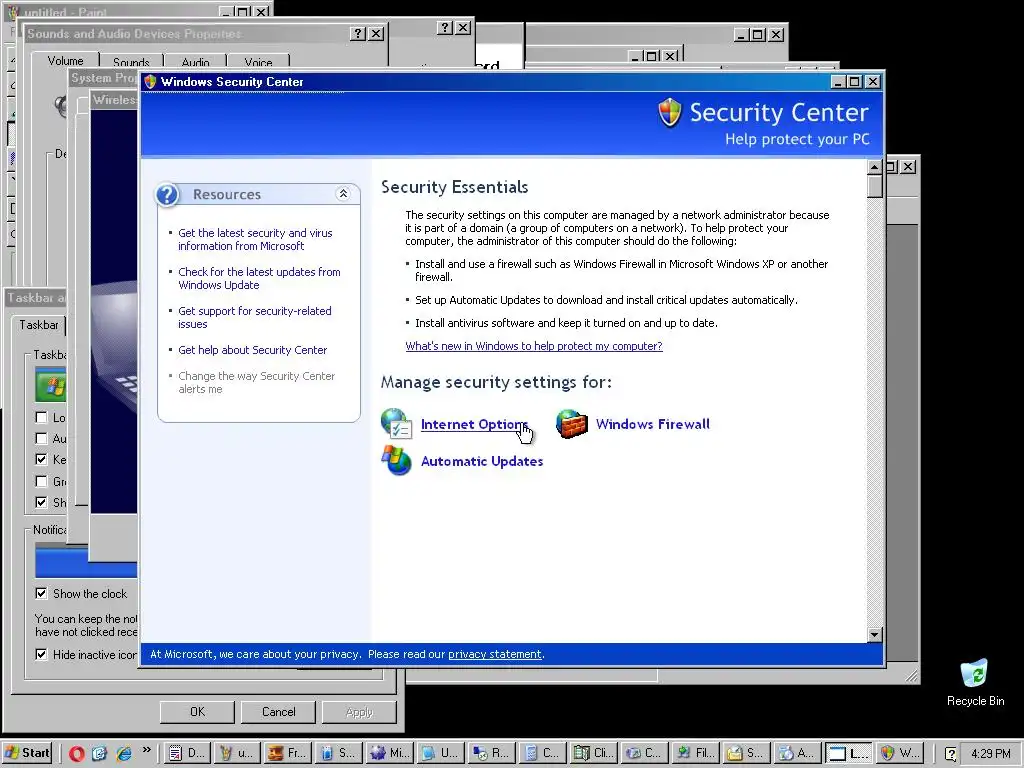
Task: Select the Taskbar tab in Taskbar properties
Action: click(39, 325)
